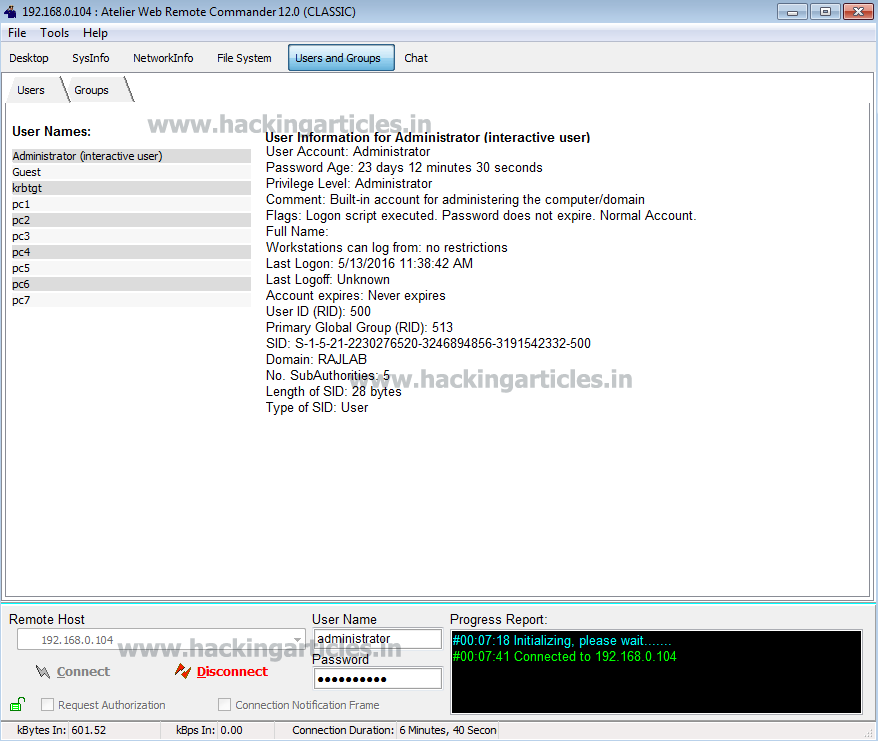The image size is (878, 741).
Task: Select Administrator (interactive user) in list
Action: [x=131, y=156]
